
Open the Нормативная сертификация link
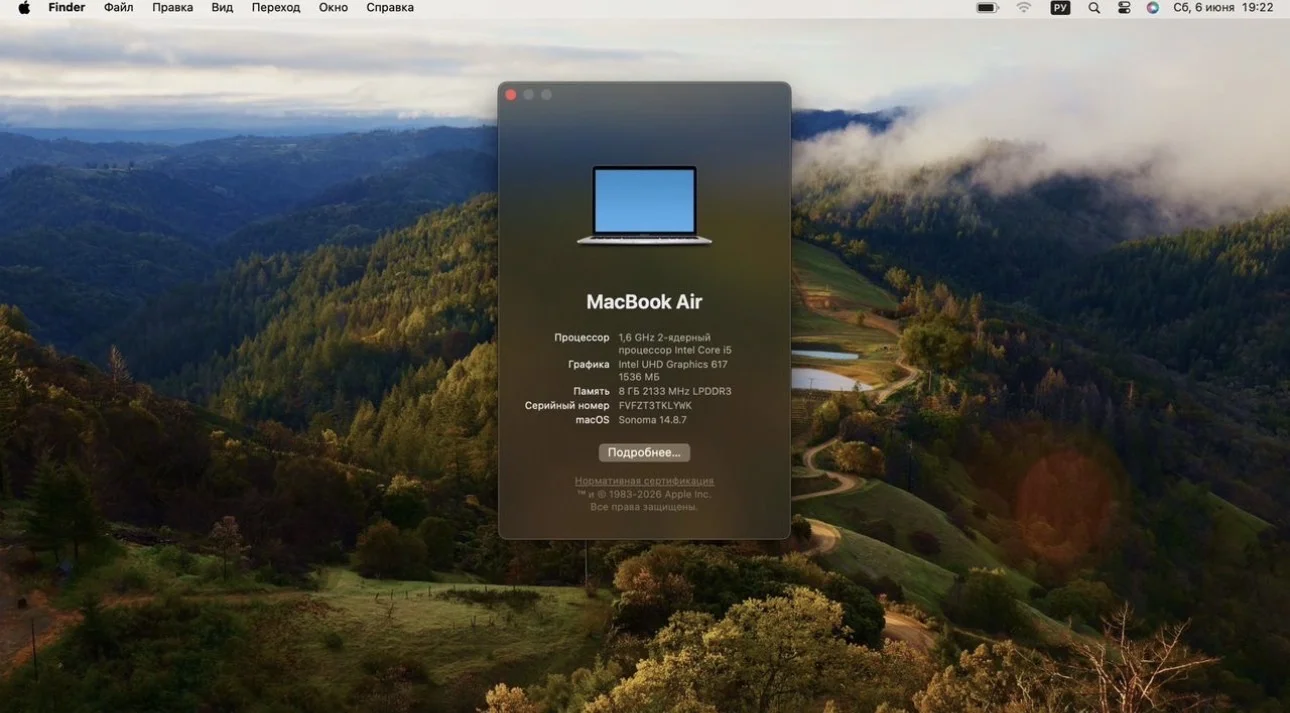pos(644,481)
